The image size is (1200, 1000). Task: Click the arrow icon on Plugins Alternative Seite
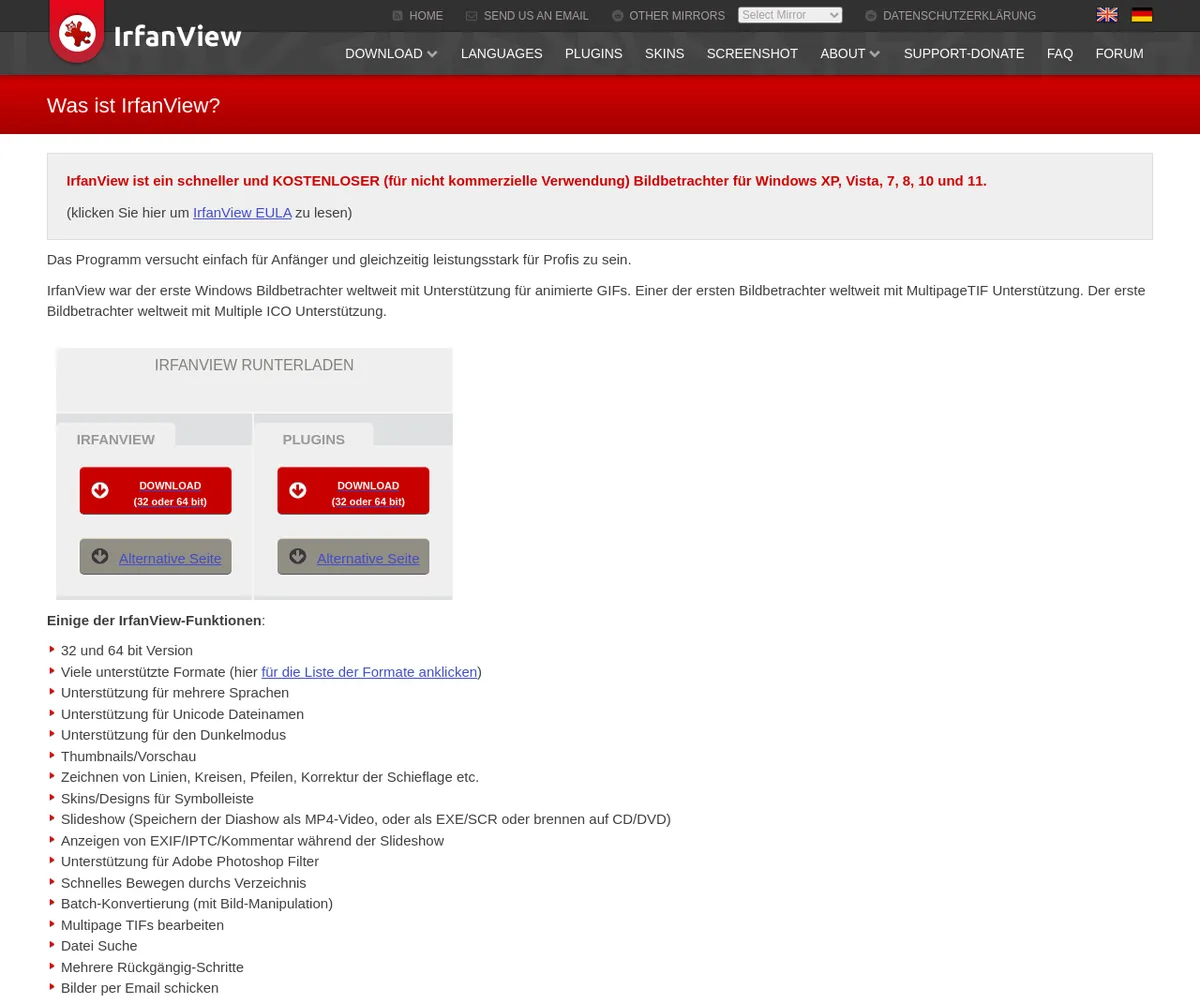298,556
